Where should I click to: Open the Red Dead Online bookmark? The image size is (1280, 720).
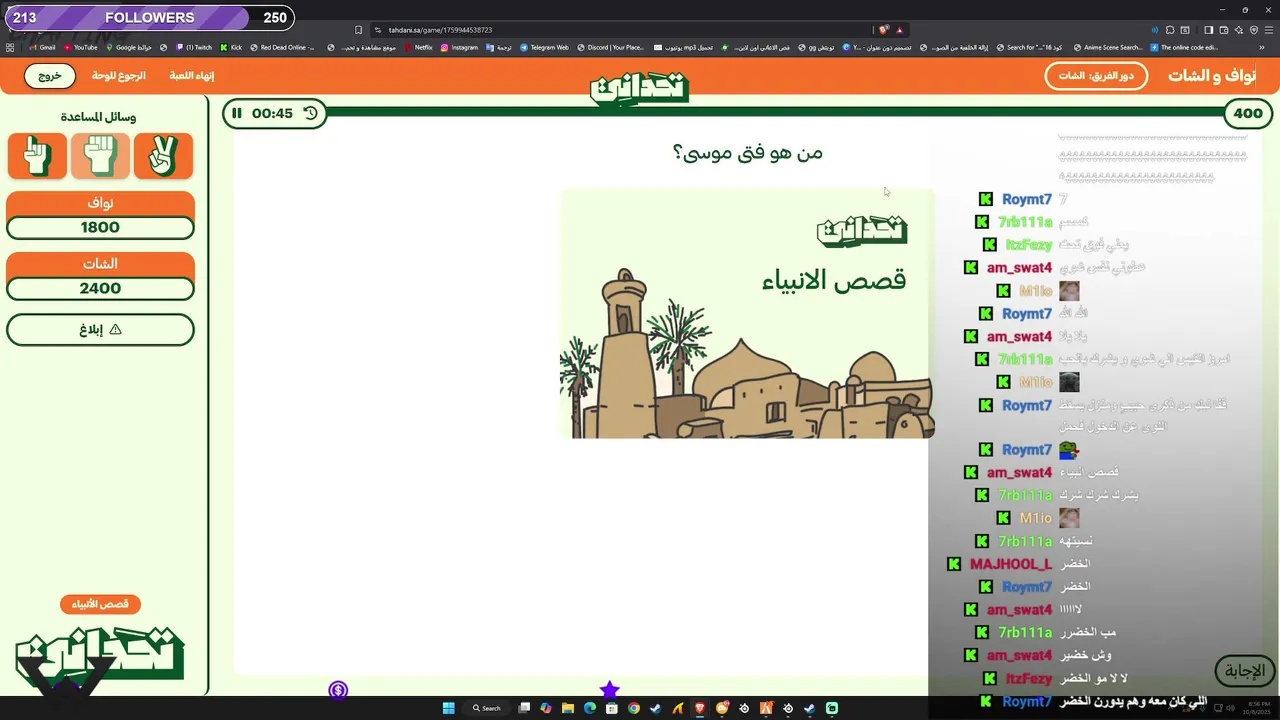tap(282, 47)
